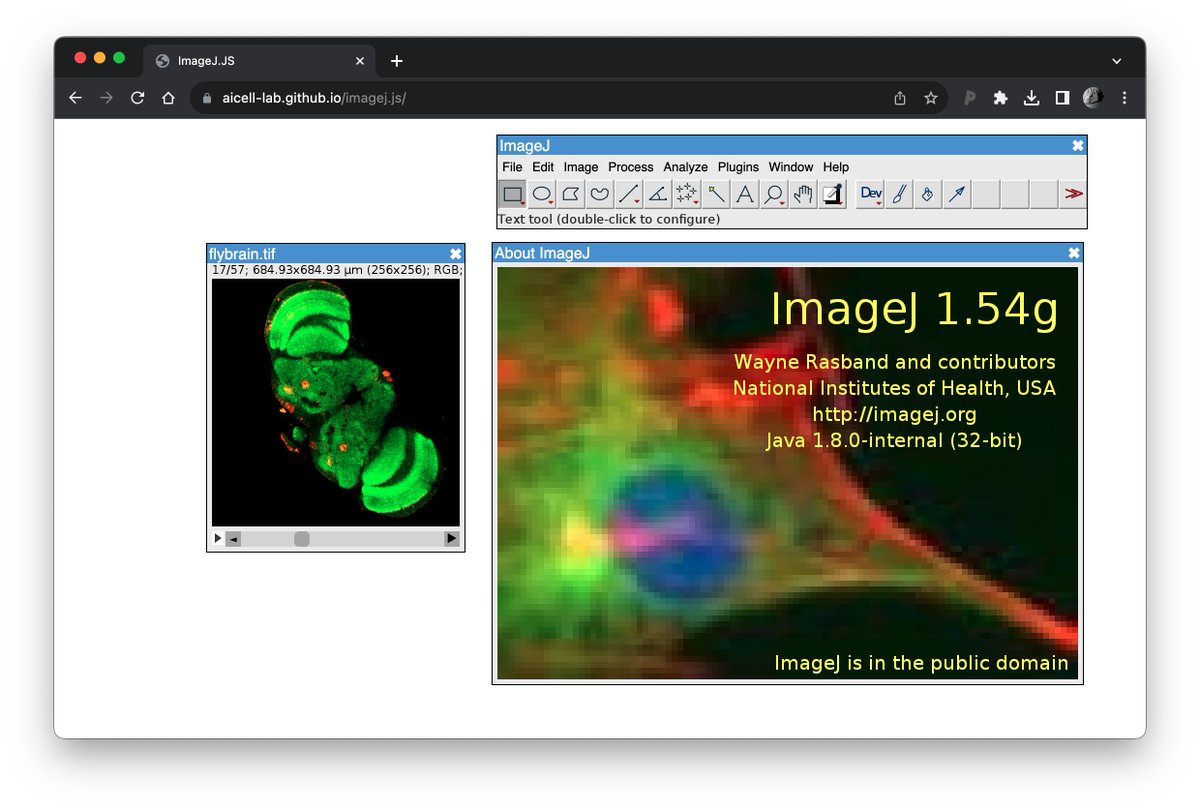Open the Chrome profile avatar
1200x810 pixels.
[x=1093, y=98]
